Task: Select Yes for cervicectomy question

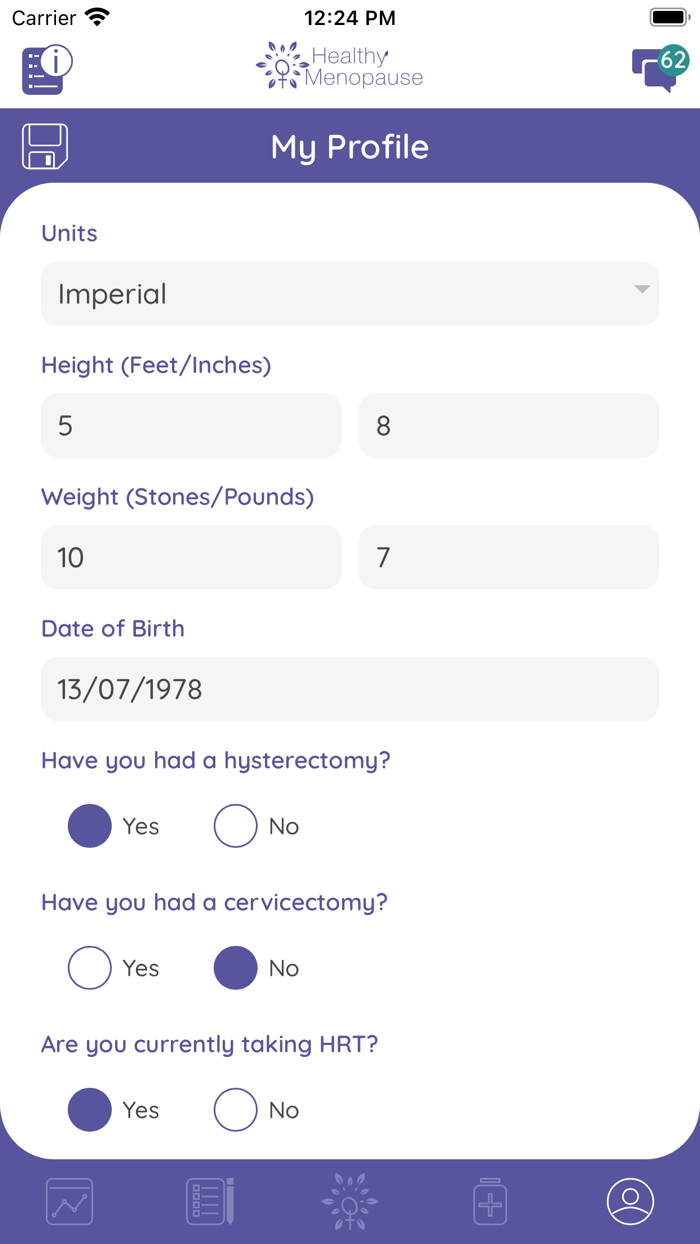Action: 90,968
